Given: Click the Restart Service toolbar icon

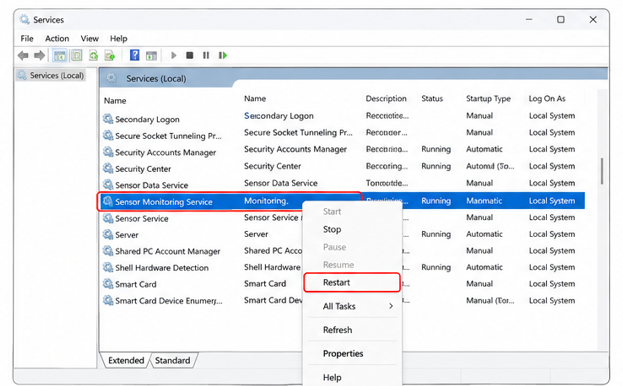Looking at the screenshot, I should (222, 55).
